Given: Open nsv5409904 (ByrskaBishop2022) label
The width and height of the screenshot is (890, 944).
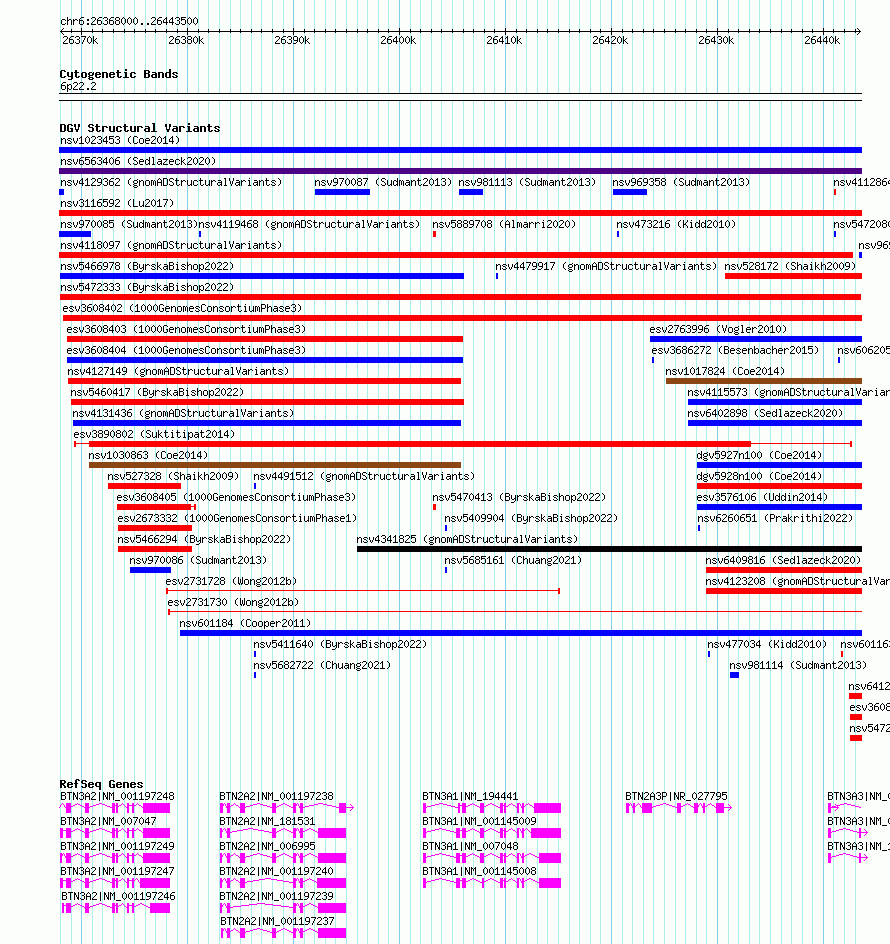Looking at the screenshot, I should click(531, 518).
